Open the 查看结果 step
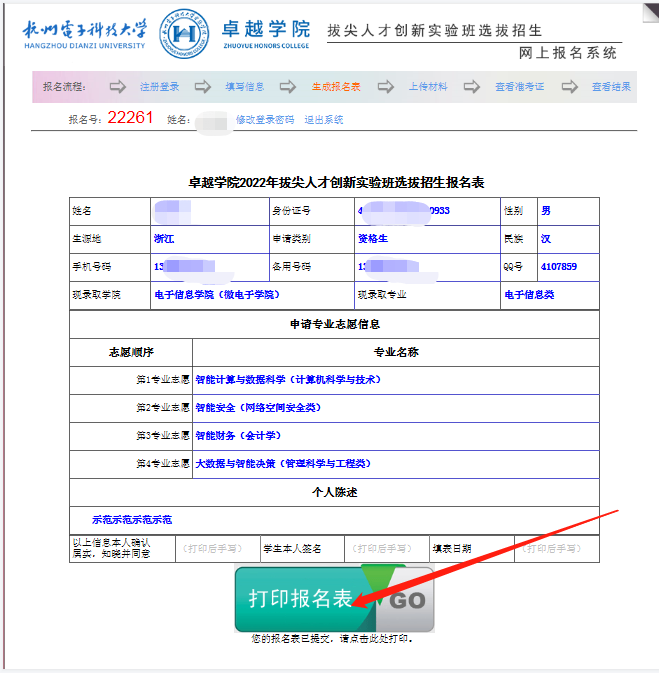This screenshot has height=673, width=659. coord(611,87)
